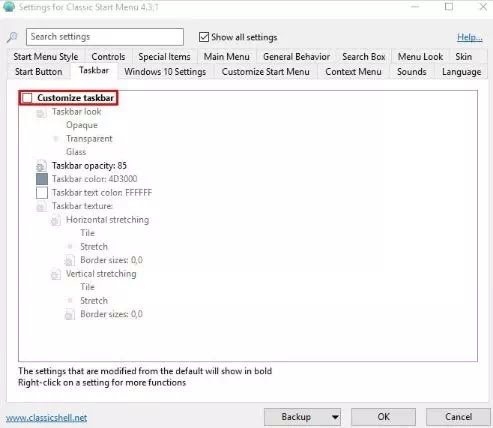Focus the Search settings input field

[x=105, y=37]
